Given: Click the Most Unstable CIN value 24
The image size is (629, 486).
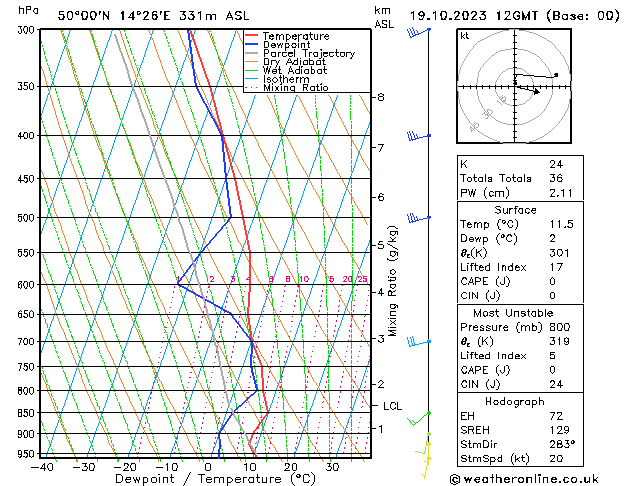Looking at the screenshot, I should [x=556, y=384].
